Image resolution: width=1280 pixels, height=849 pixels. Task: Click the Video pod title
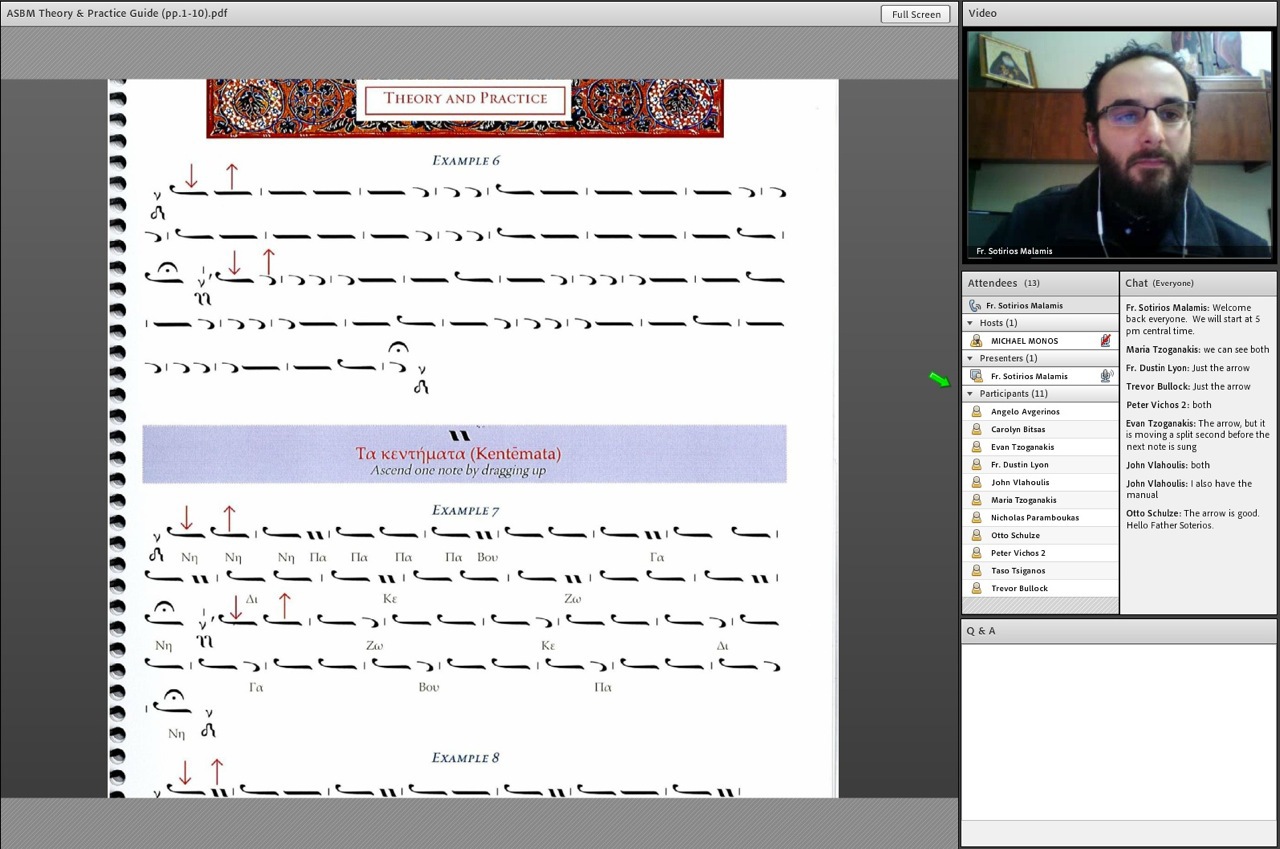[982, 13]
